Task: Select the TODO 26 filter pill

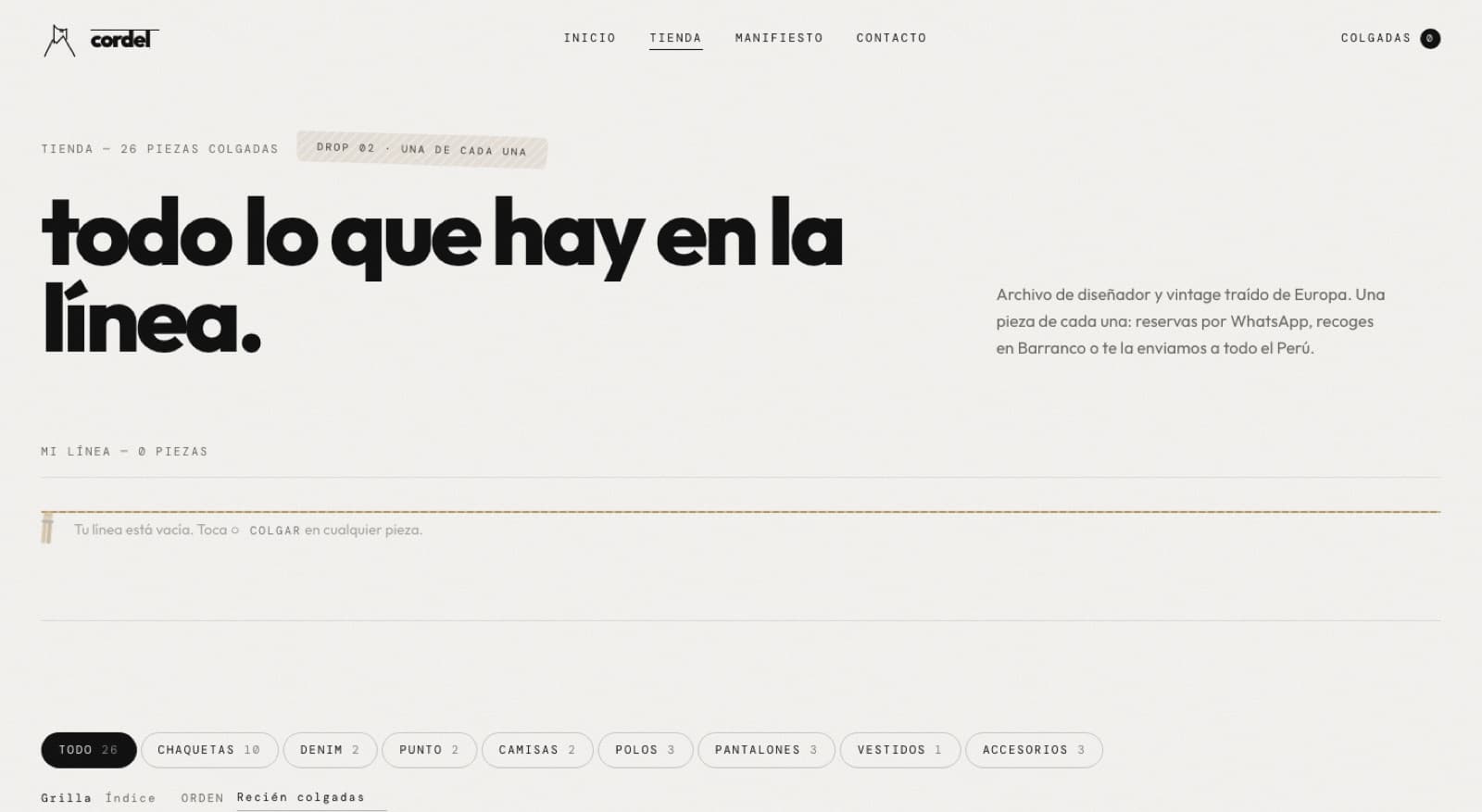Action: coord(89,750)
